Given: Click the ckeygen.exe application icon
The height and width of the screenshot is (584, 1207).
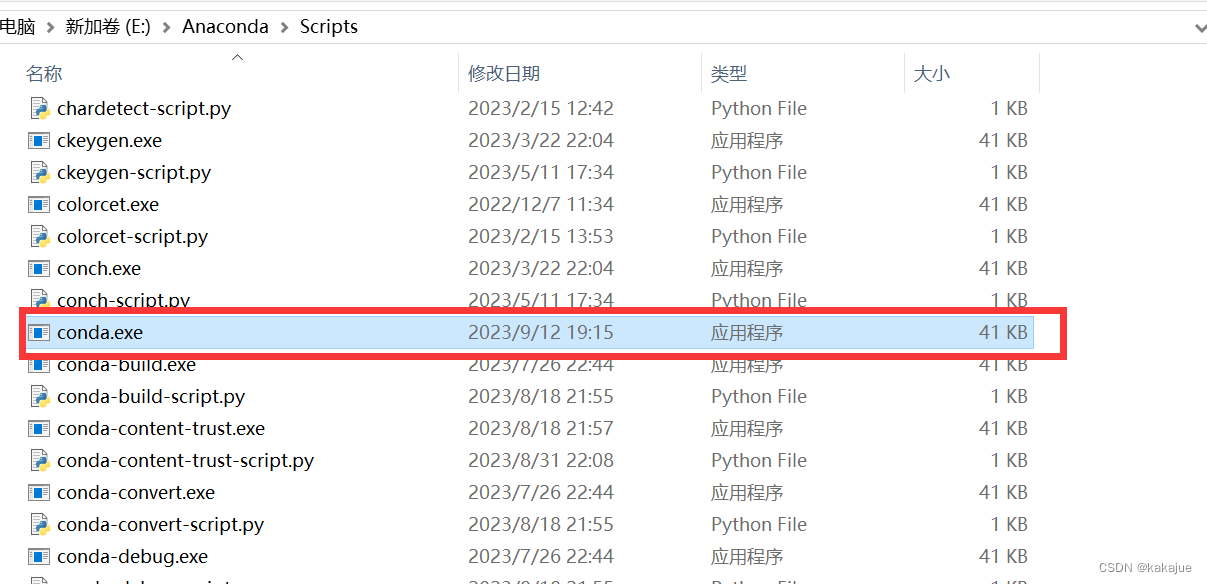Looking at the screenshot, I should (x=40, y=140).
